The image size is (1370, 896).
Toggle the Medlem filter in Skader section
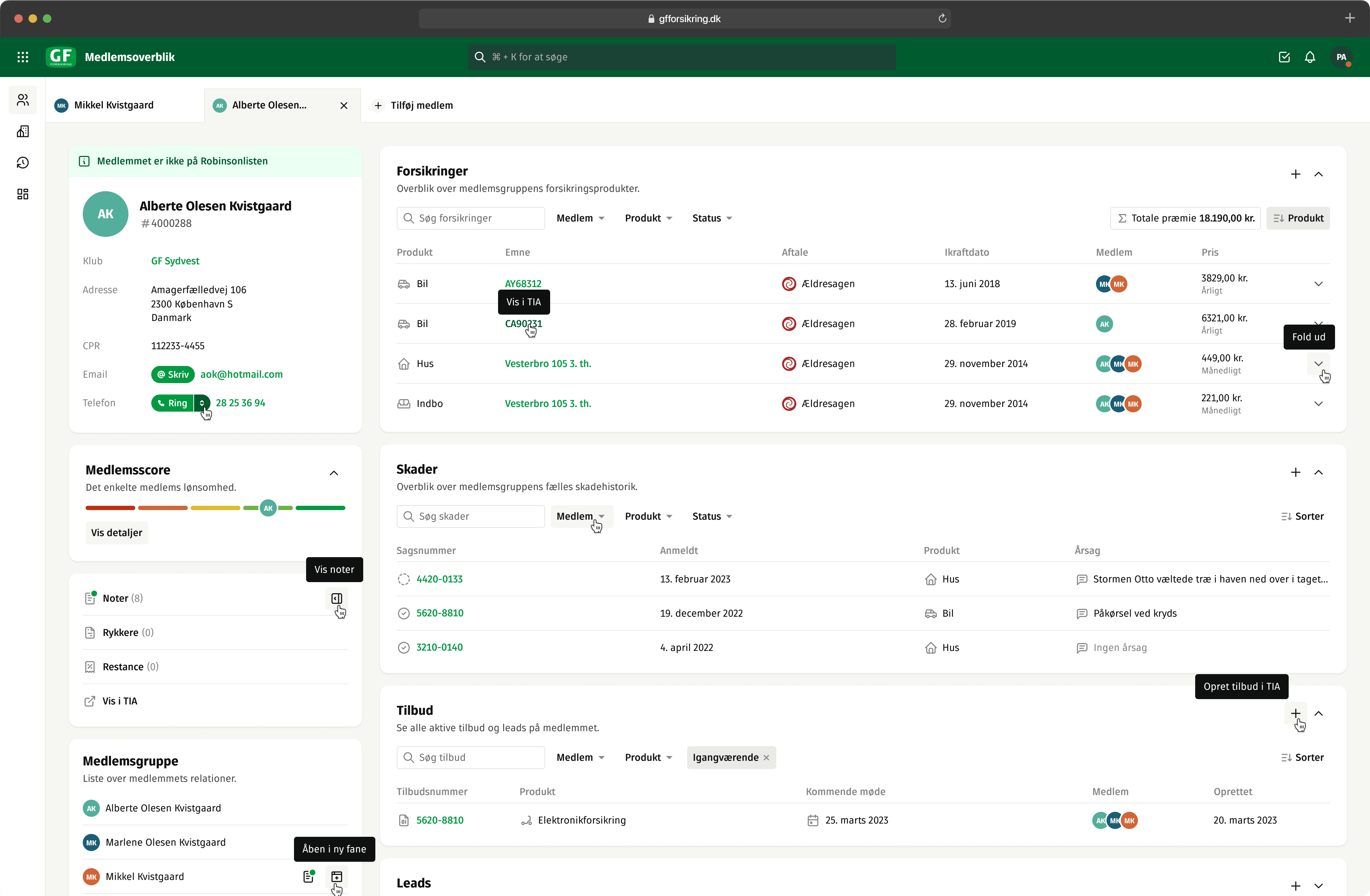[580, 516]
